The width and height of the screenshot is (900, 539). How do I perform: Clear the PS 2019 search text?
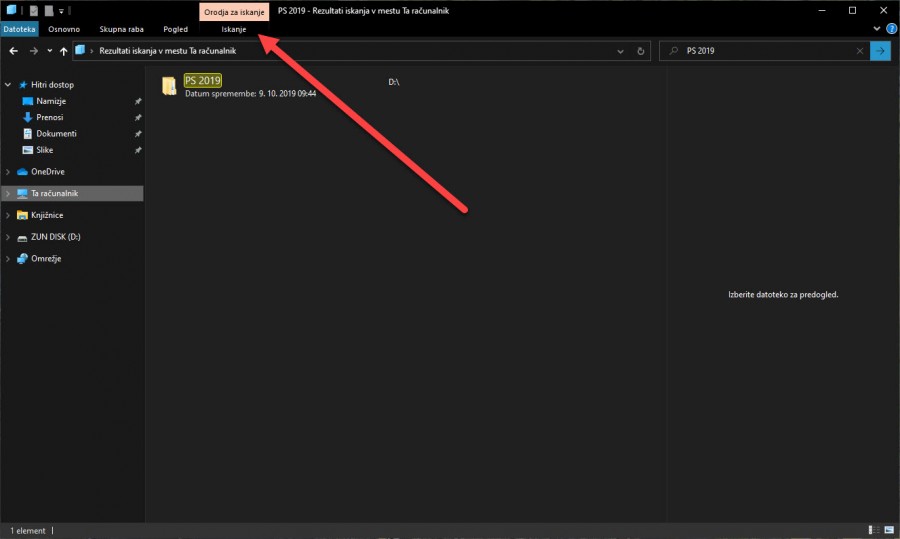[860, 50]
